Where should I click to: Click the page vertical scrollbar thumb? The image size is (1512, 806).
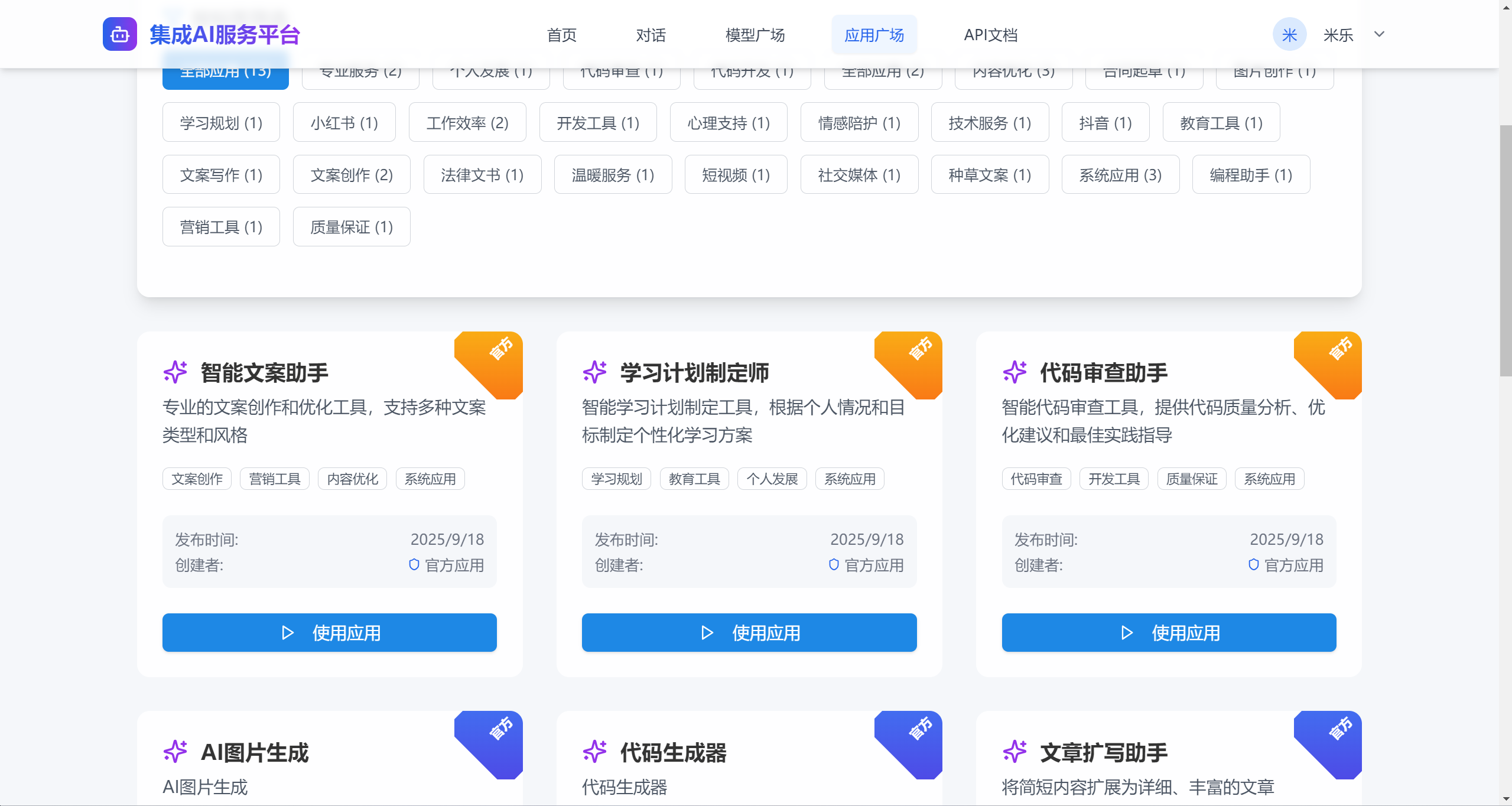coord(1506,251)
